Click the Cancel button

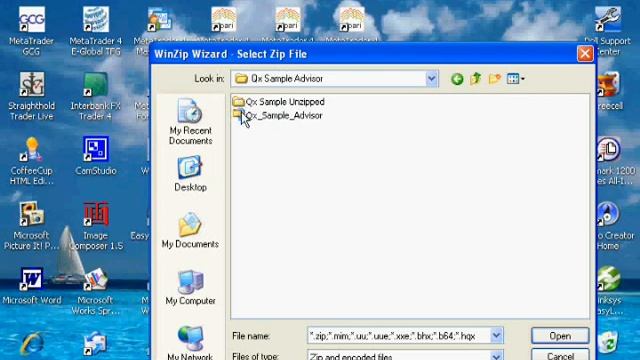(x=560, y=355)
